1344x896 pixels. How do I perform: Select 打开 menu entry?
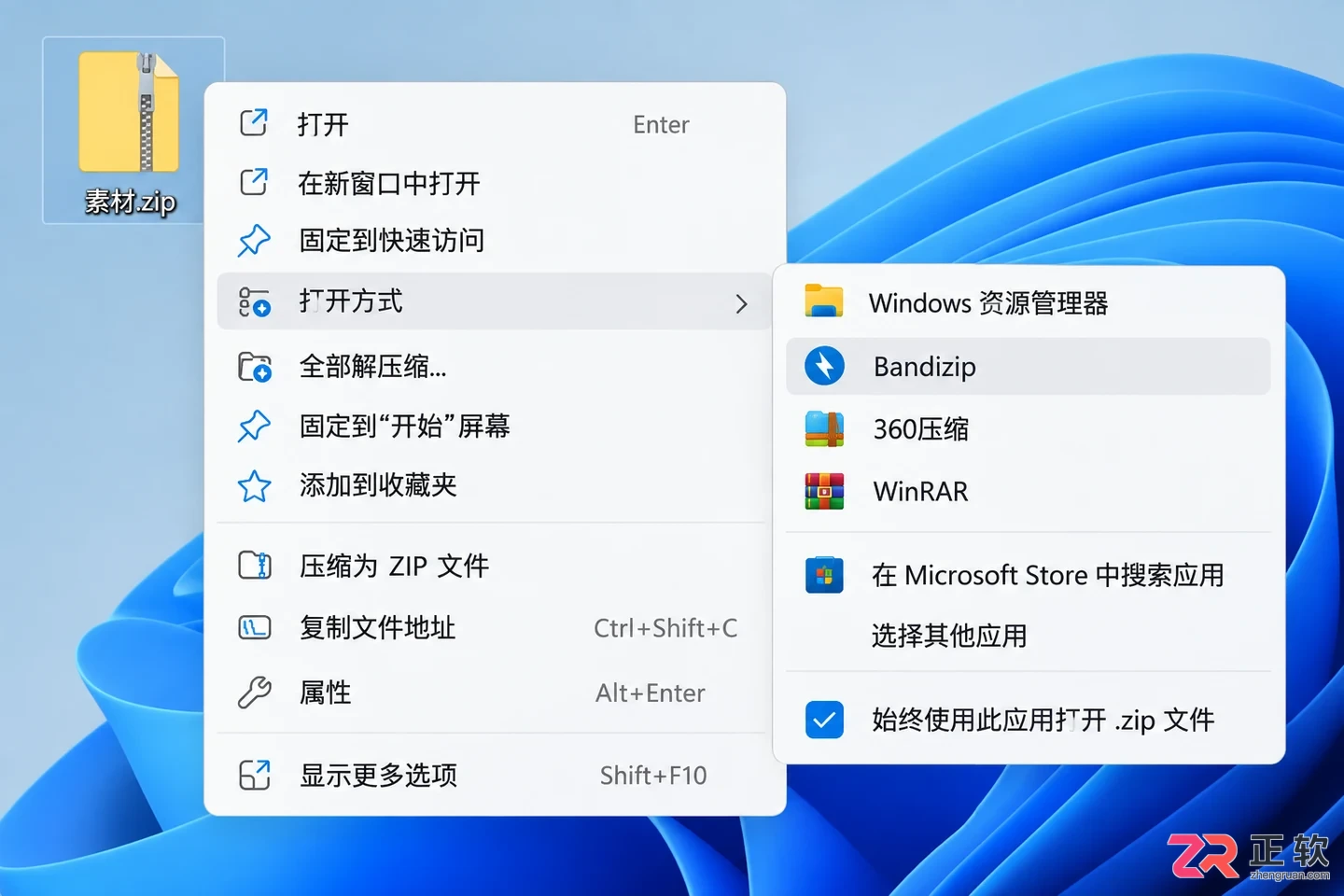[x=495, y=124]
